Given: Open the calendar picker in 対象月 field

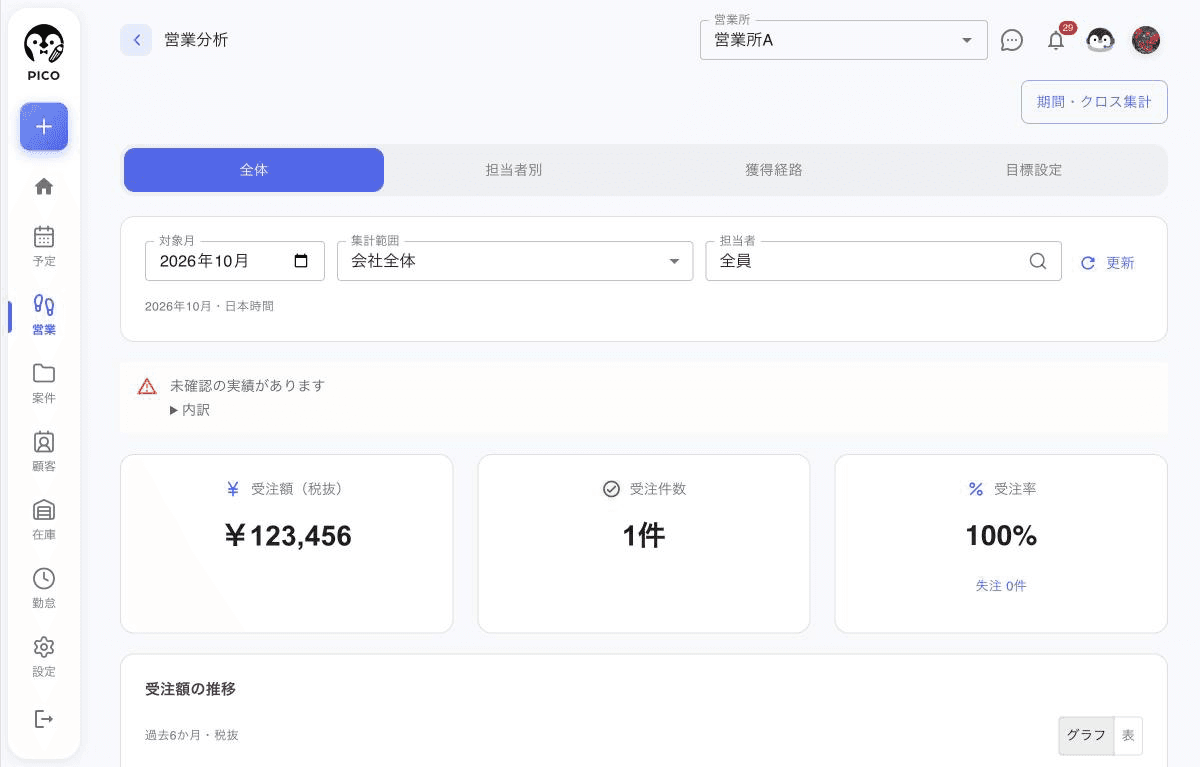Looking at the screenshot, I should click(x=301, y=261).
